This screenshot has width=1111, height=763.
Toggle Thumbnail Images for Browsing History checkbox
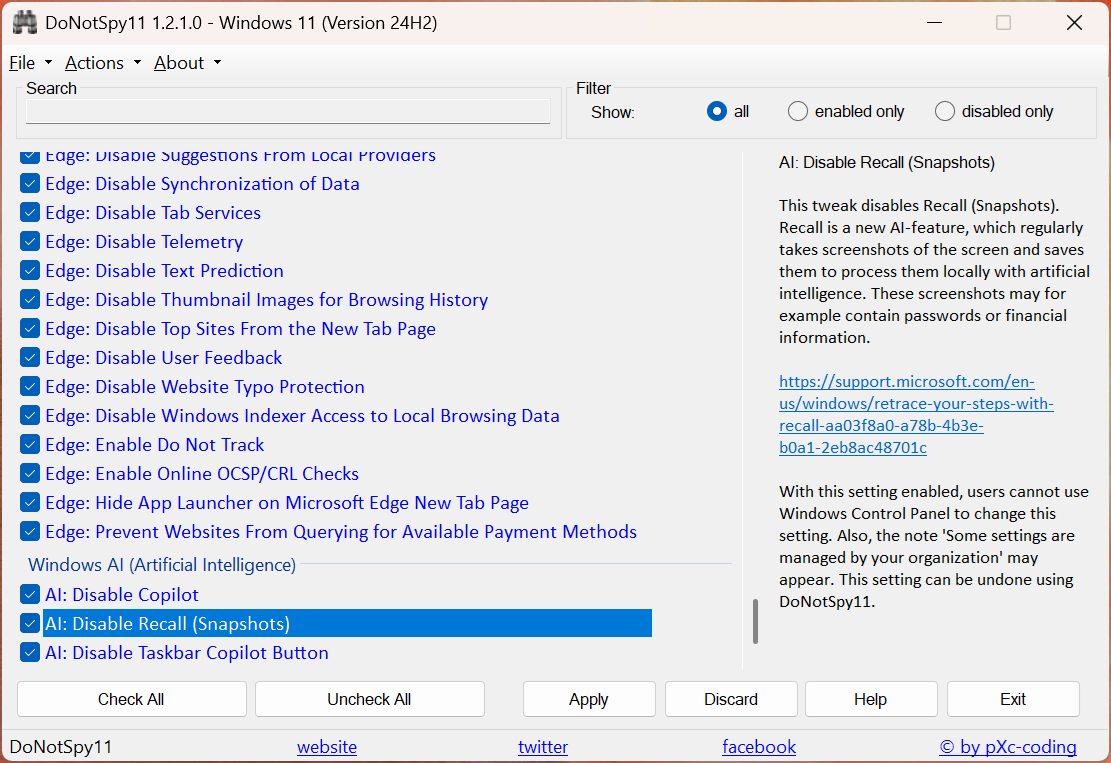coord(30,300)
